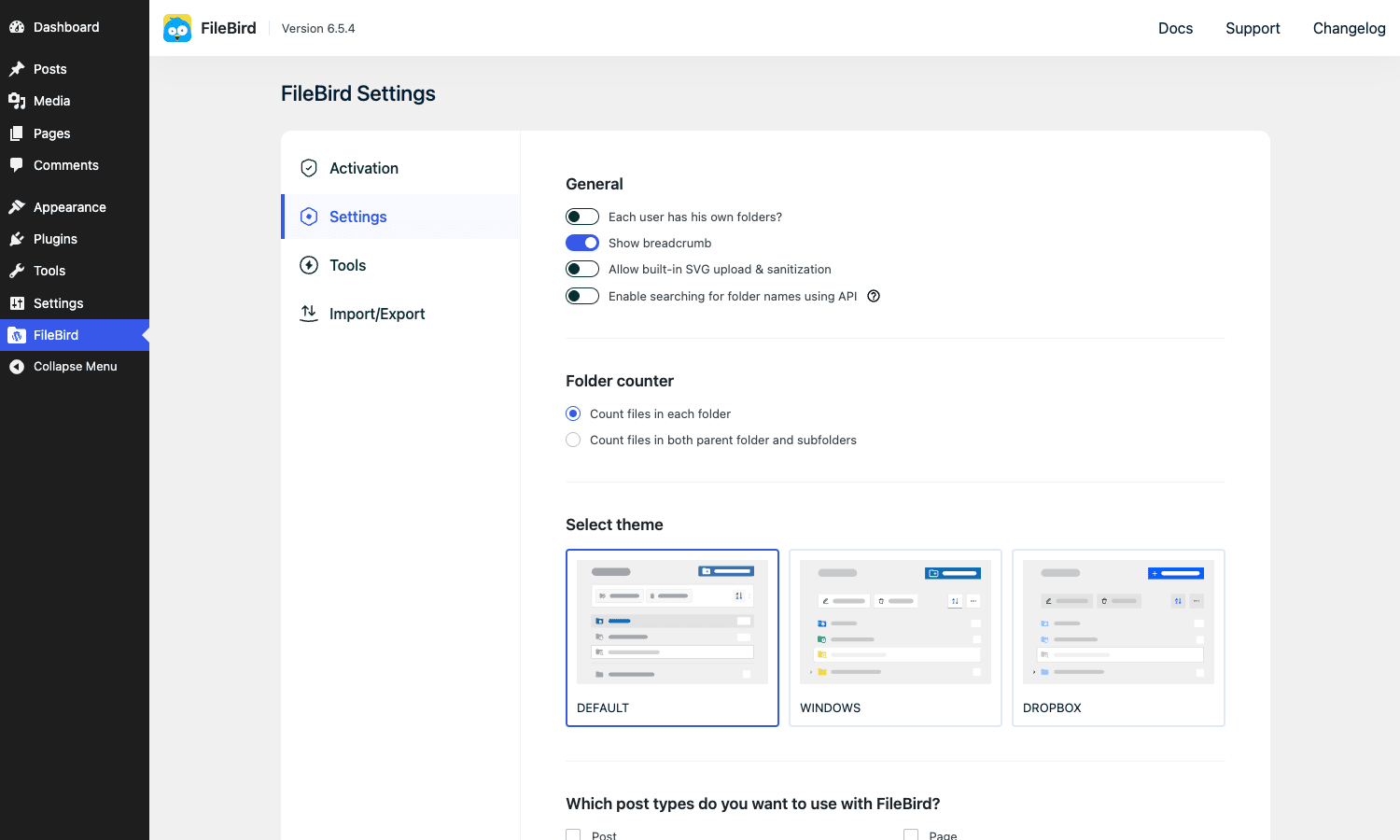Viewport: 1400px width, 840px height.
Task: Click the Collapse Menu arrow icon
Action: tap(17, 367)
